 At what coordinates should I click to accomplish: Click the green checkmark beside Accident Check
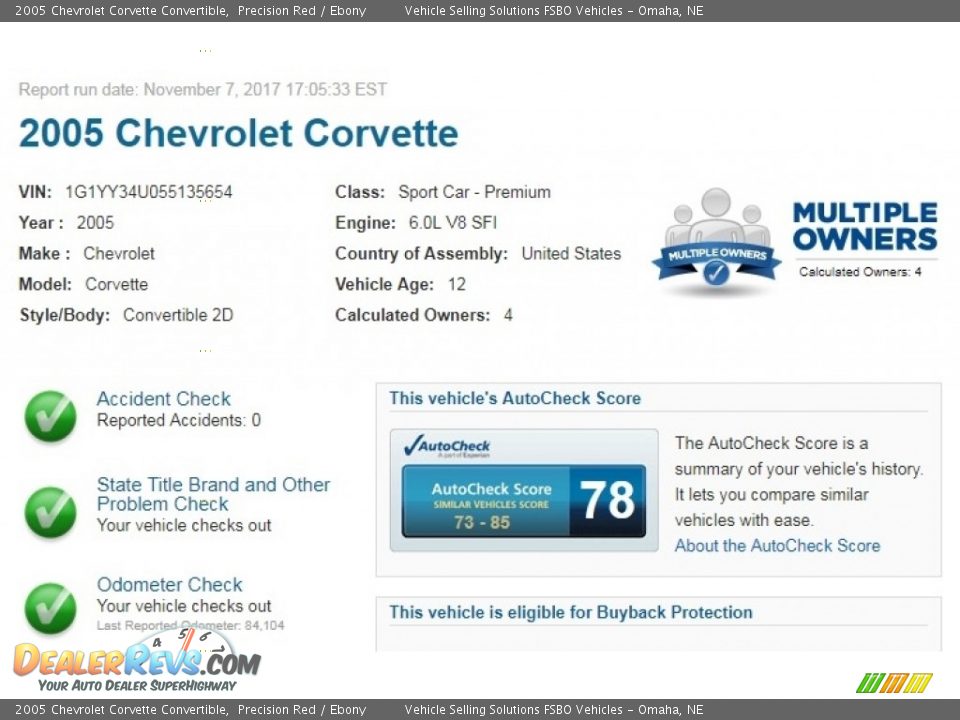[50, 415]
